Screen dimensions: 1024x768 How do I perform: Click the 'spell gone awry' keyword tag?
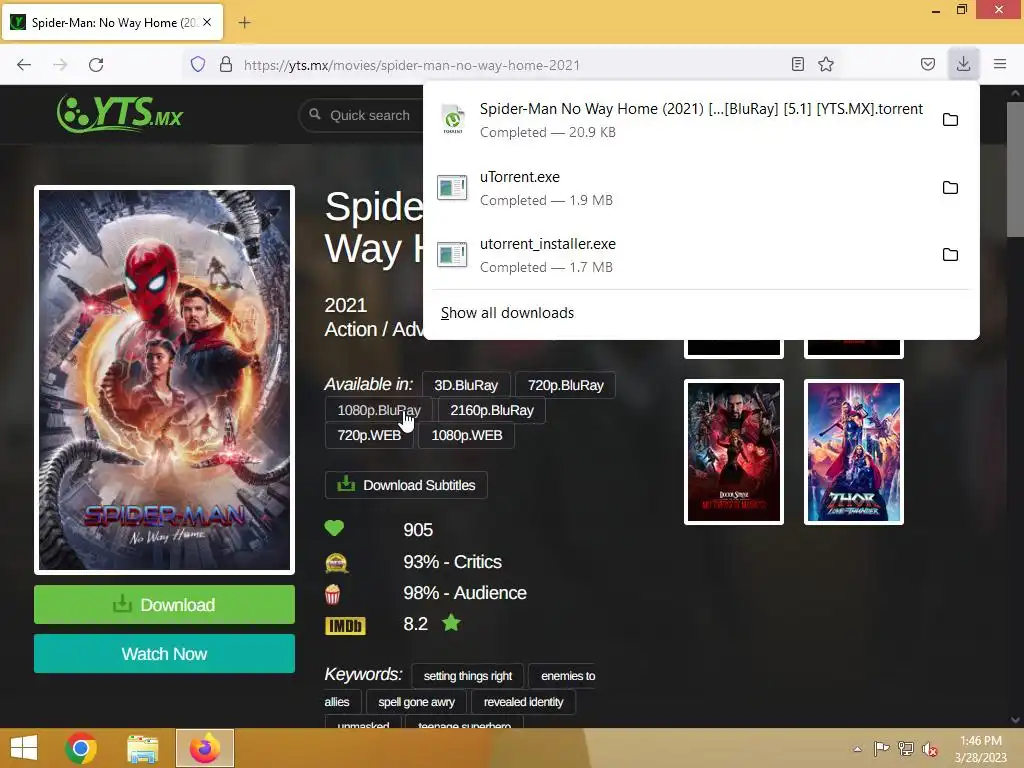point(417,702)
